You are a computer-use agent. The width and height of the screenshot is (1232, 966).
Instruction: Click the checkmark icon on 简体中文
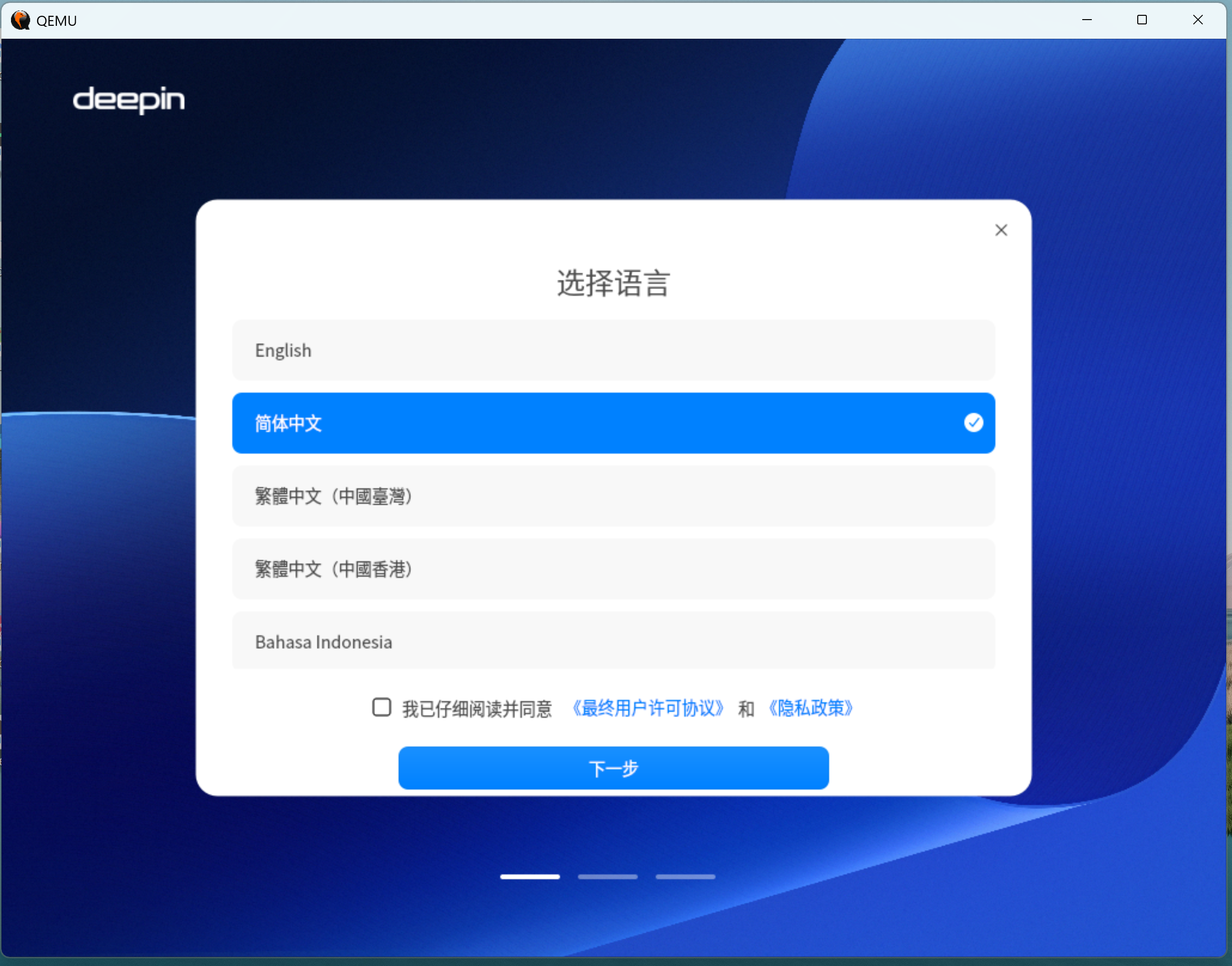coord(973,422)
